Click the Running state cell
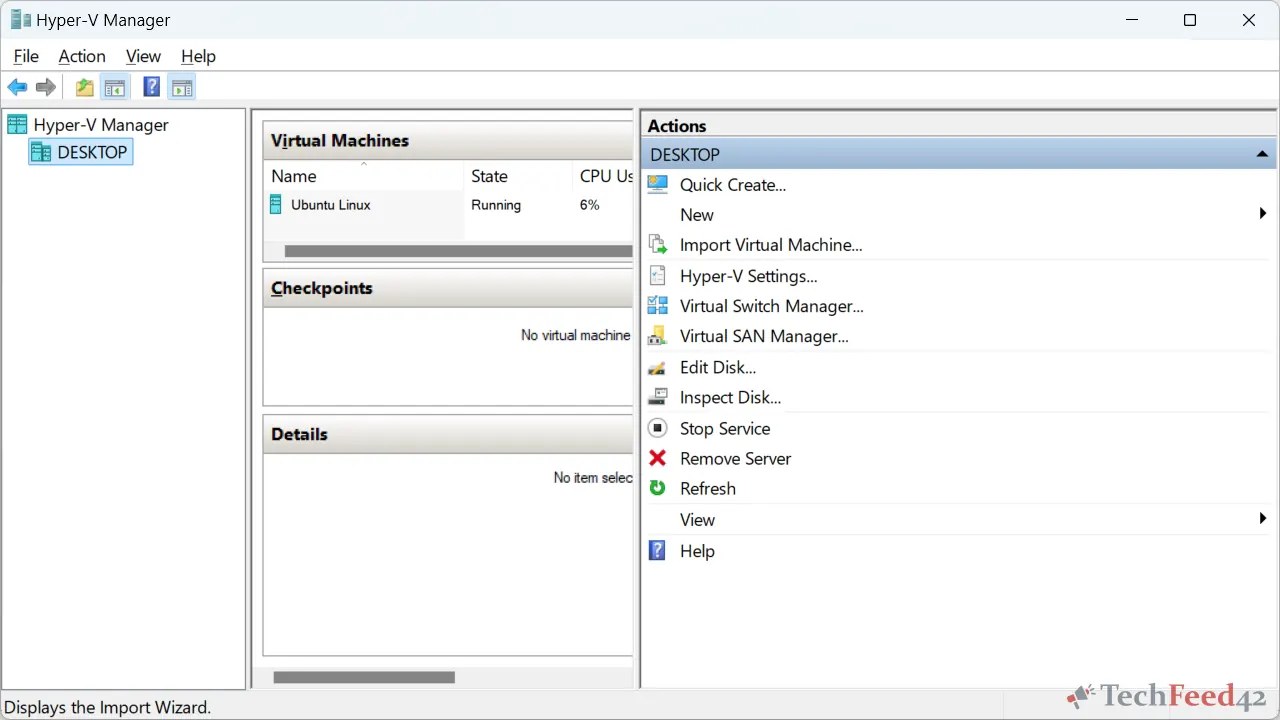The image size is (1280, 720). (x=496, y=204)
